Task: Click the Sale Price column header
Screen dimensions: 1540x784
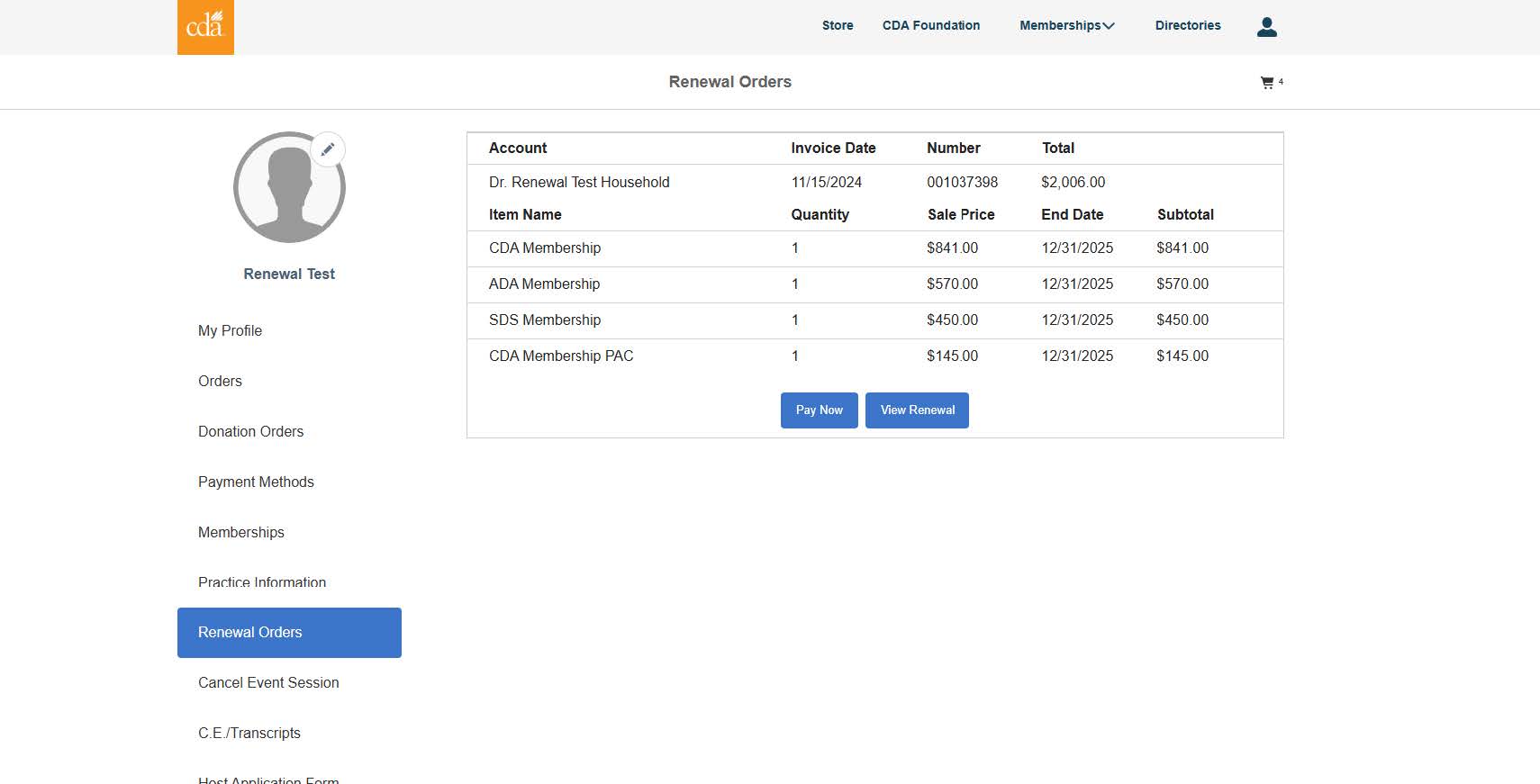Action: pos(961,214)
